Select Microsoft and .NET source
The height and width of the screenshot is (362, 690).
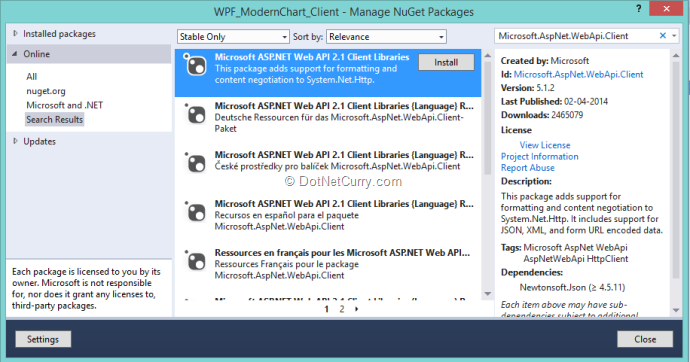[x=65, y=105]
